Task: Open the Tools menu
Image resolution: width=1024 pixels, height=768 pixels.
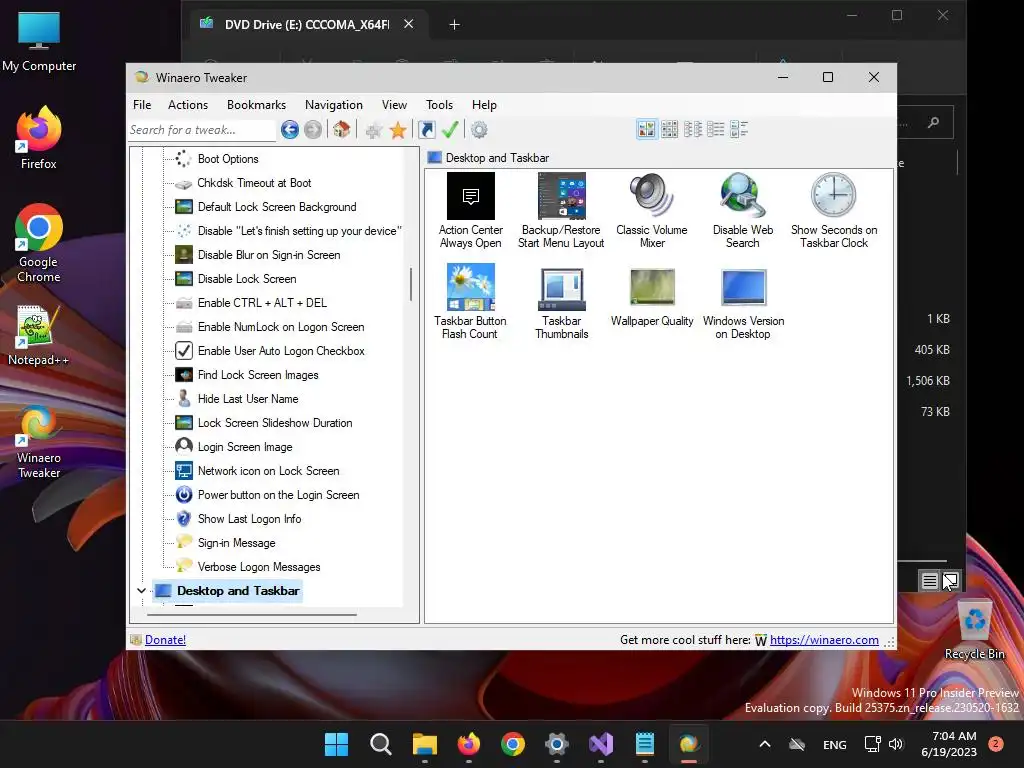Action: [440, 105]
